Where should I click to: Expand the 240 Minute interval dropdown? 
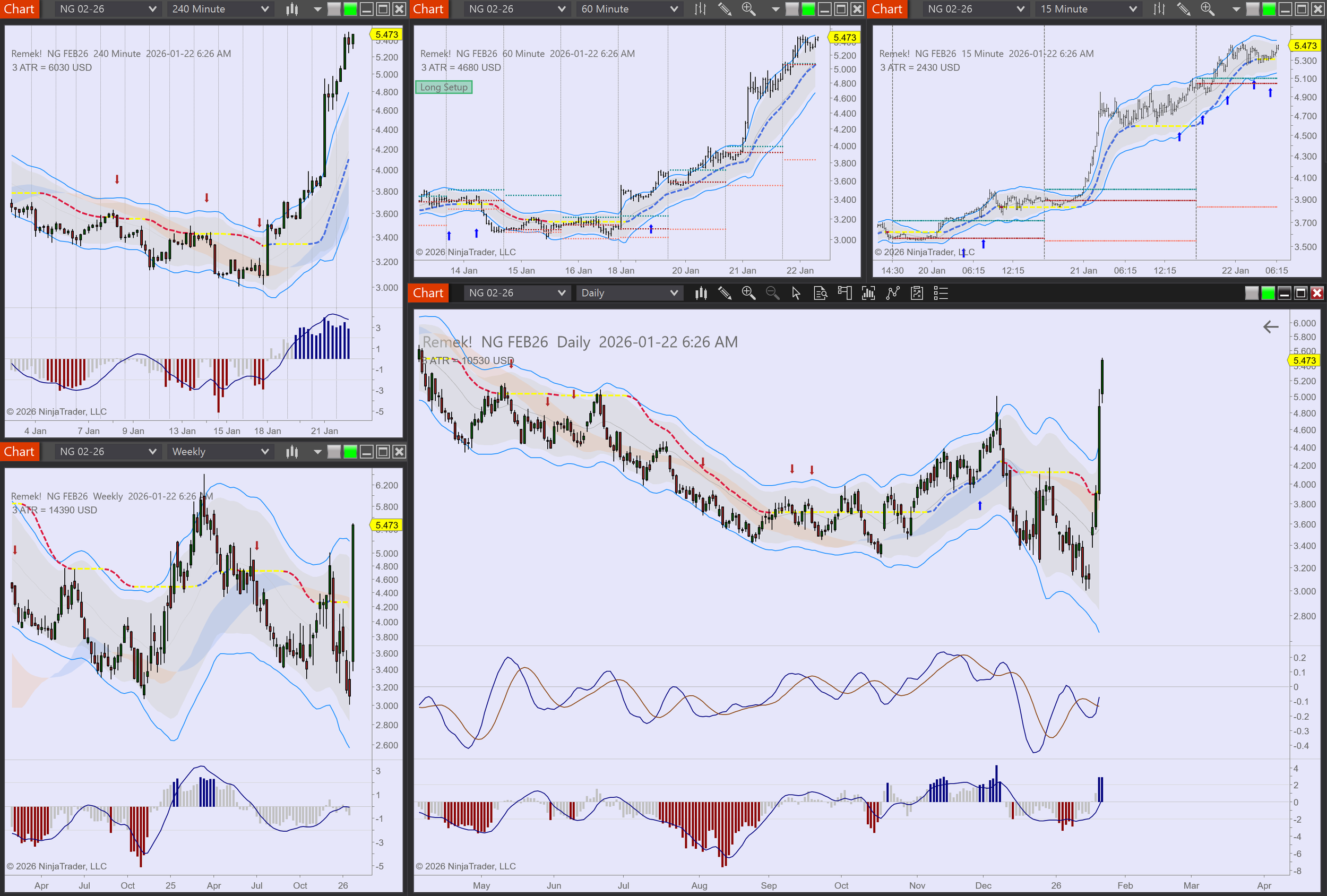(220, 9)
